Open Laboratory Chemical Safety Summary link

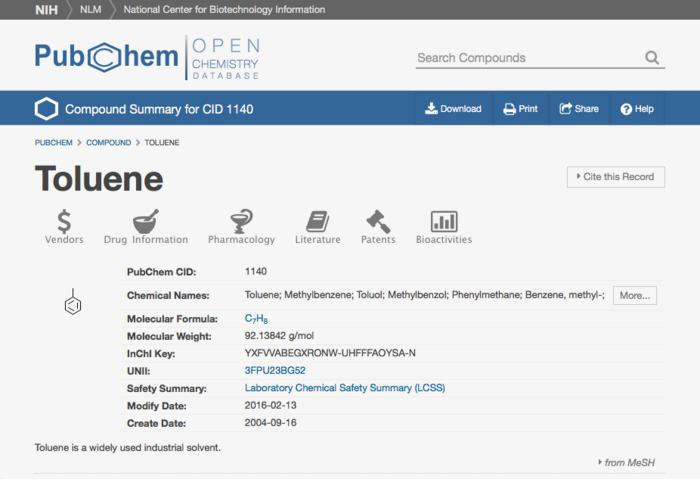pyautogui.click(x=345, y=388)
